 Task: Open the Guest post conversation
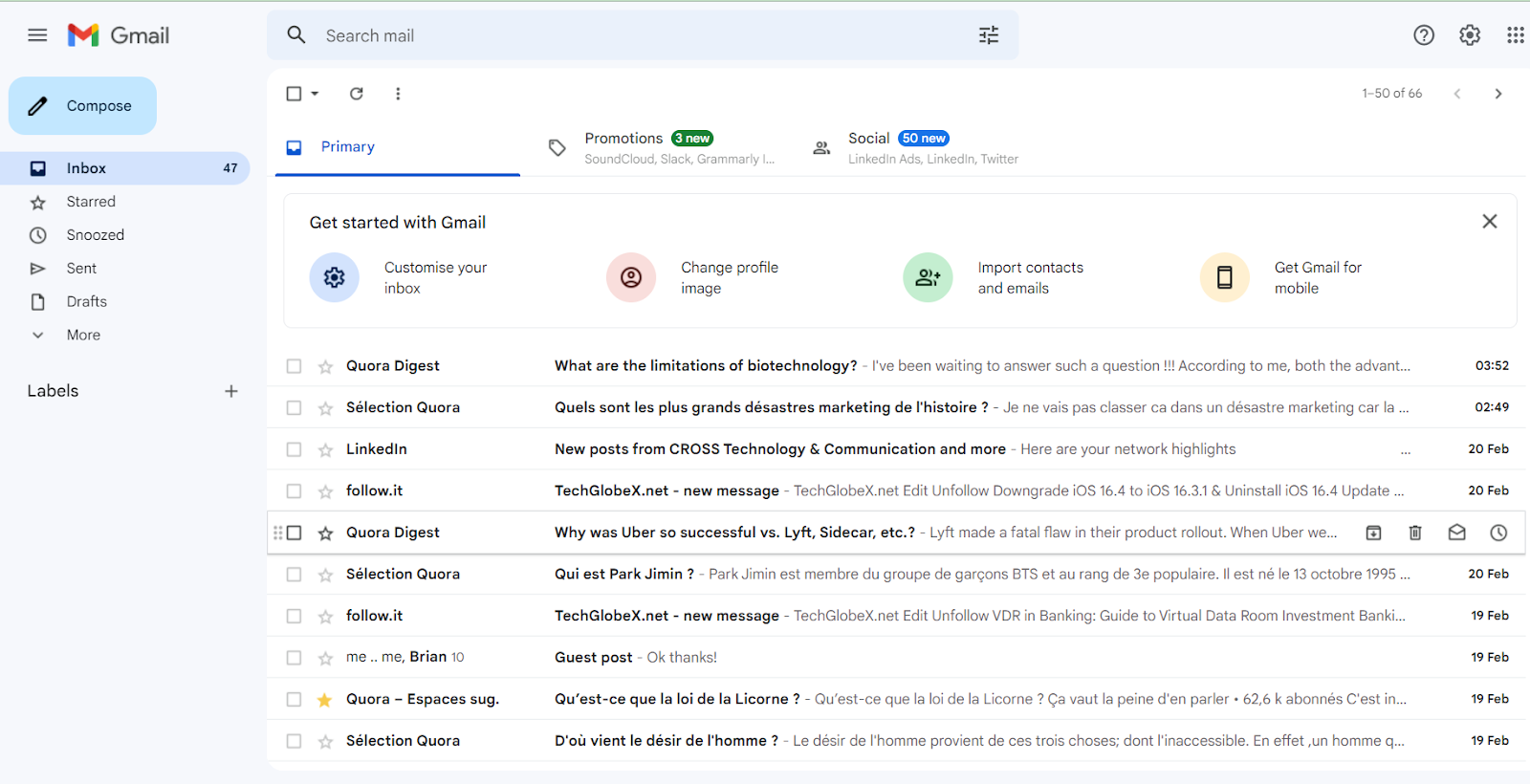click(x=897, y=658)
